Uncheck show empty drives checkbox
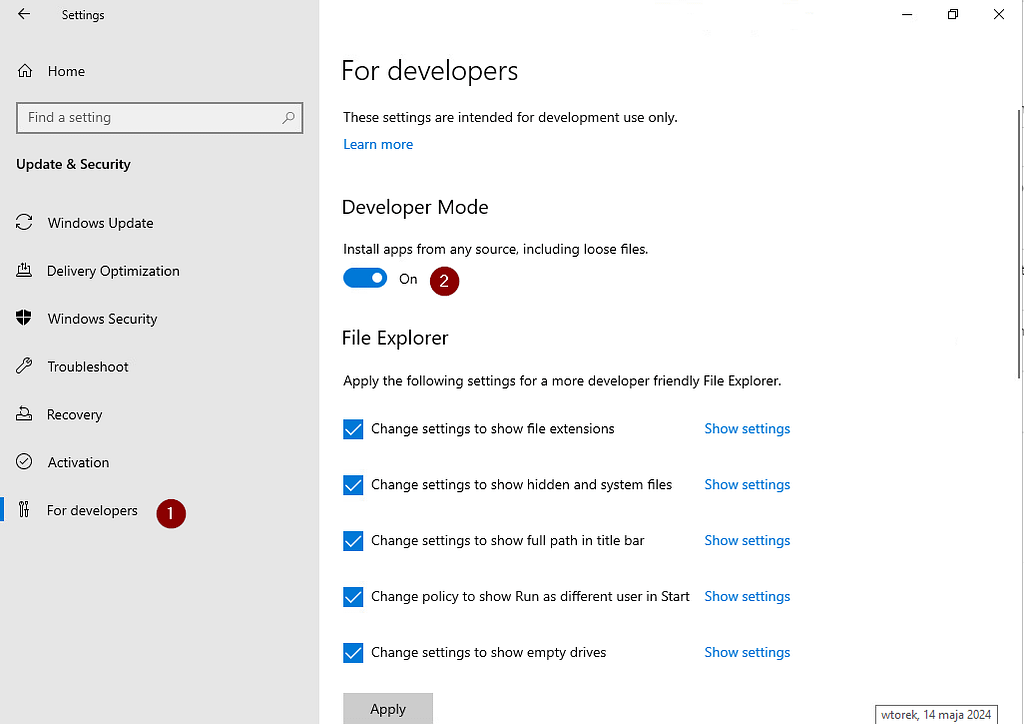This screenshot has height=724, width=1024. [x=353, y=653]
